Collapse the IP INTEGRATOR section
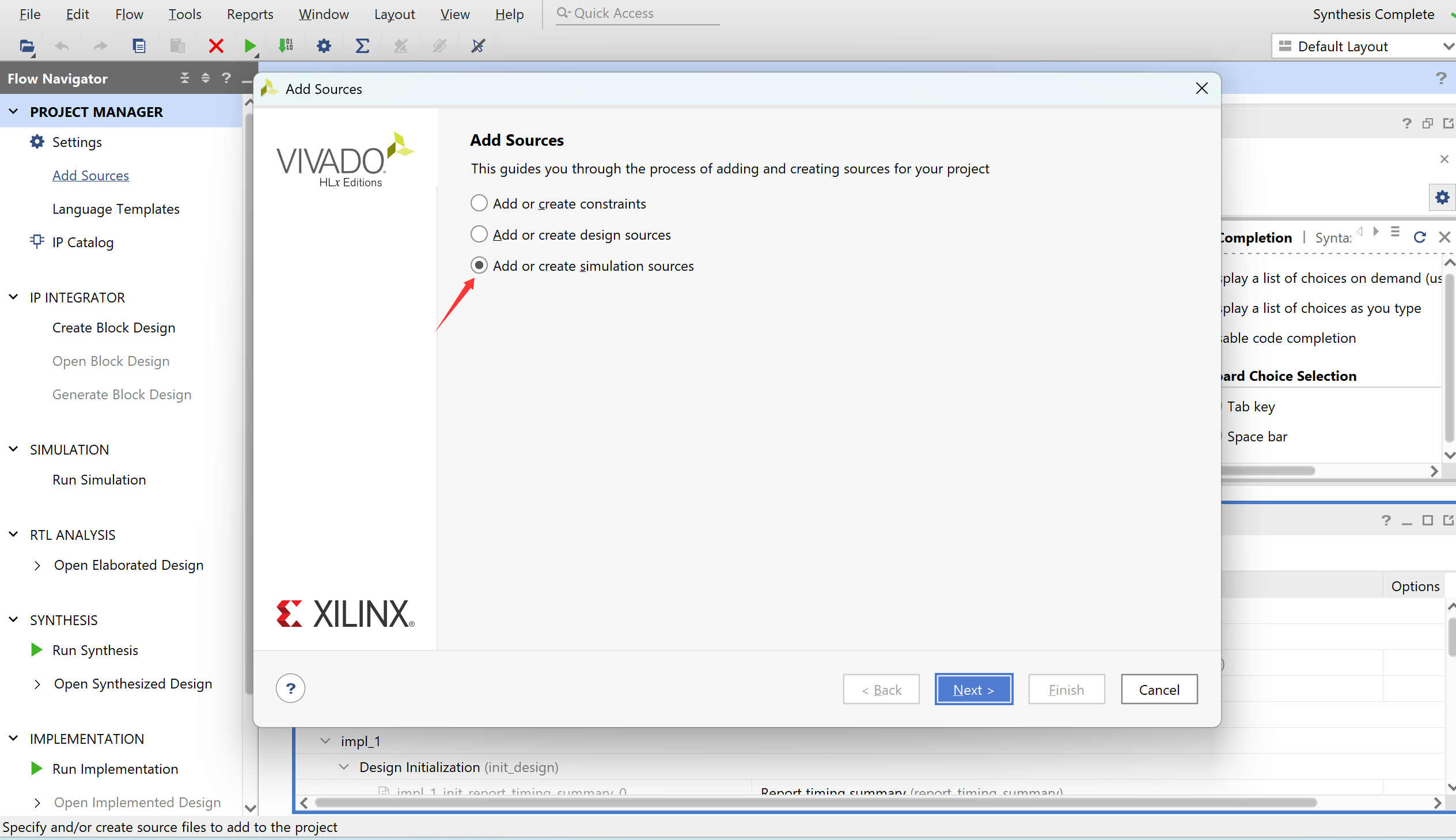Image resolution: width=1456 pixels, height=840 pixels. (x=14, y=297)
